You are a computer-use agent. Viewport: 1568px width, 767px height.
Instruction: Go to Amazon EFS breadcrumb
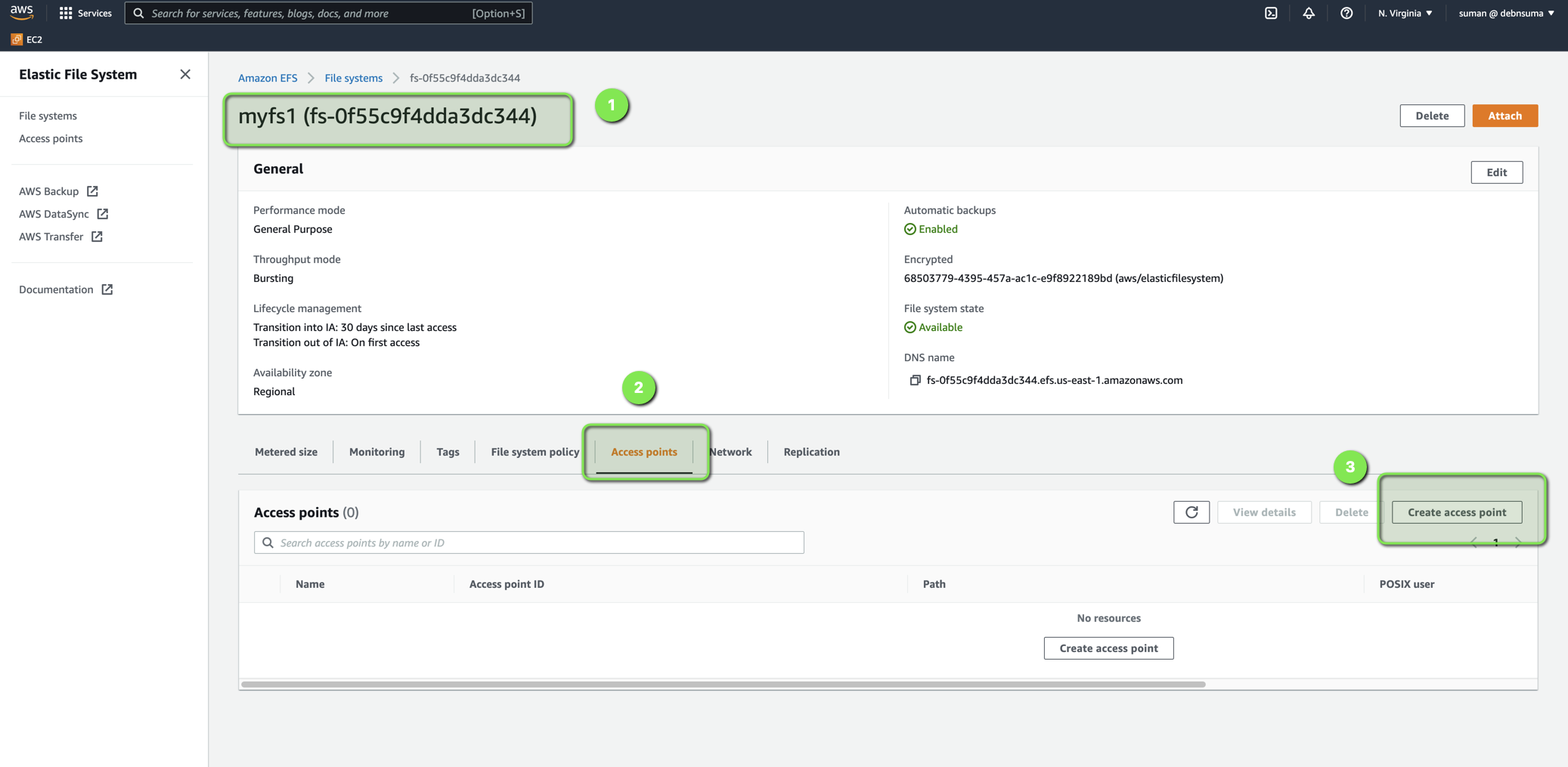268,78
